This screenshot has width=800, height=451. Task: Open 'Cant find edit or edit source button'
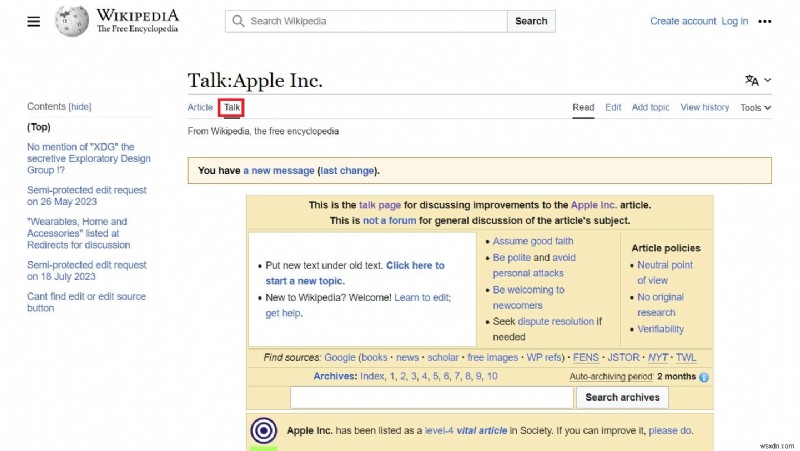pyautogui.click(x=86, y=302)
